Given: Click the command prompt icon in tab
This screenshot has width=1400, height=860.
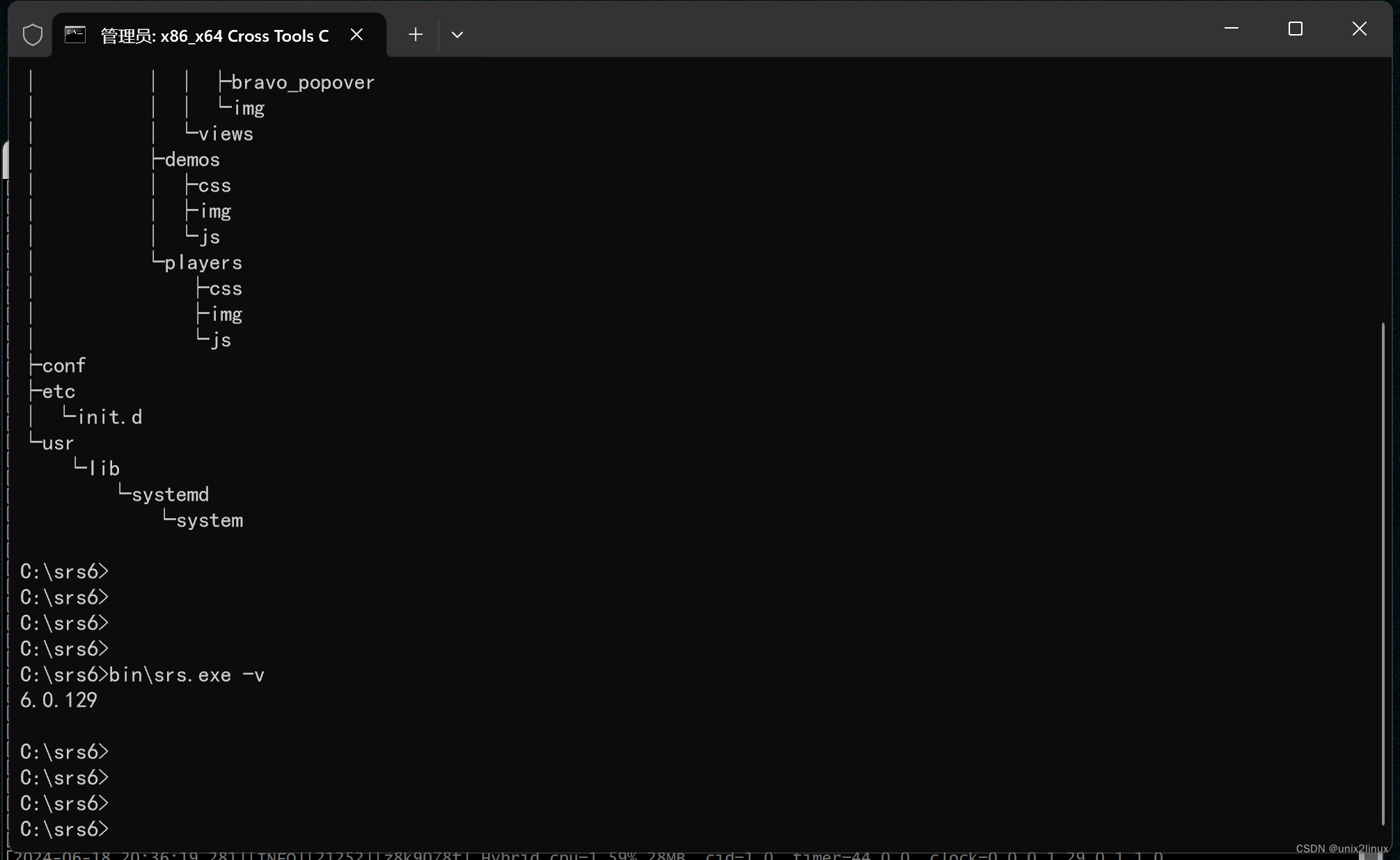Looking at the screenshot, I should (x=75, y=35).
